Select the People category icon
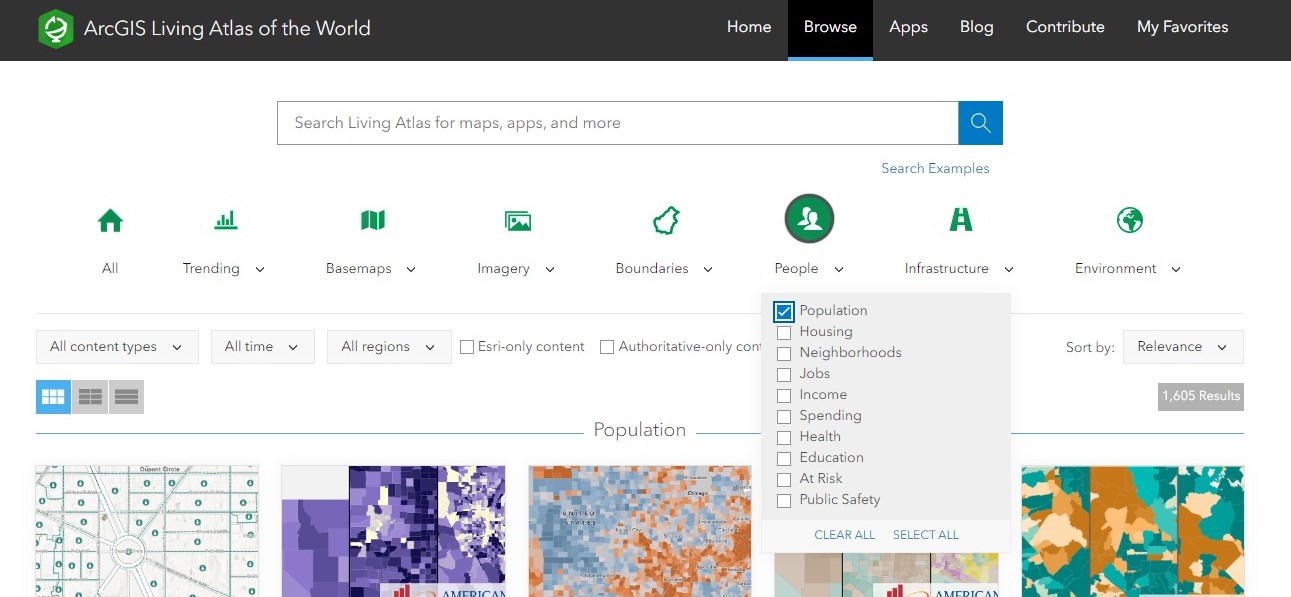The height and width of the screenshot is (597, 1291). [810, 219]
